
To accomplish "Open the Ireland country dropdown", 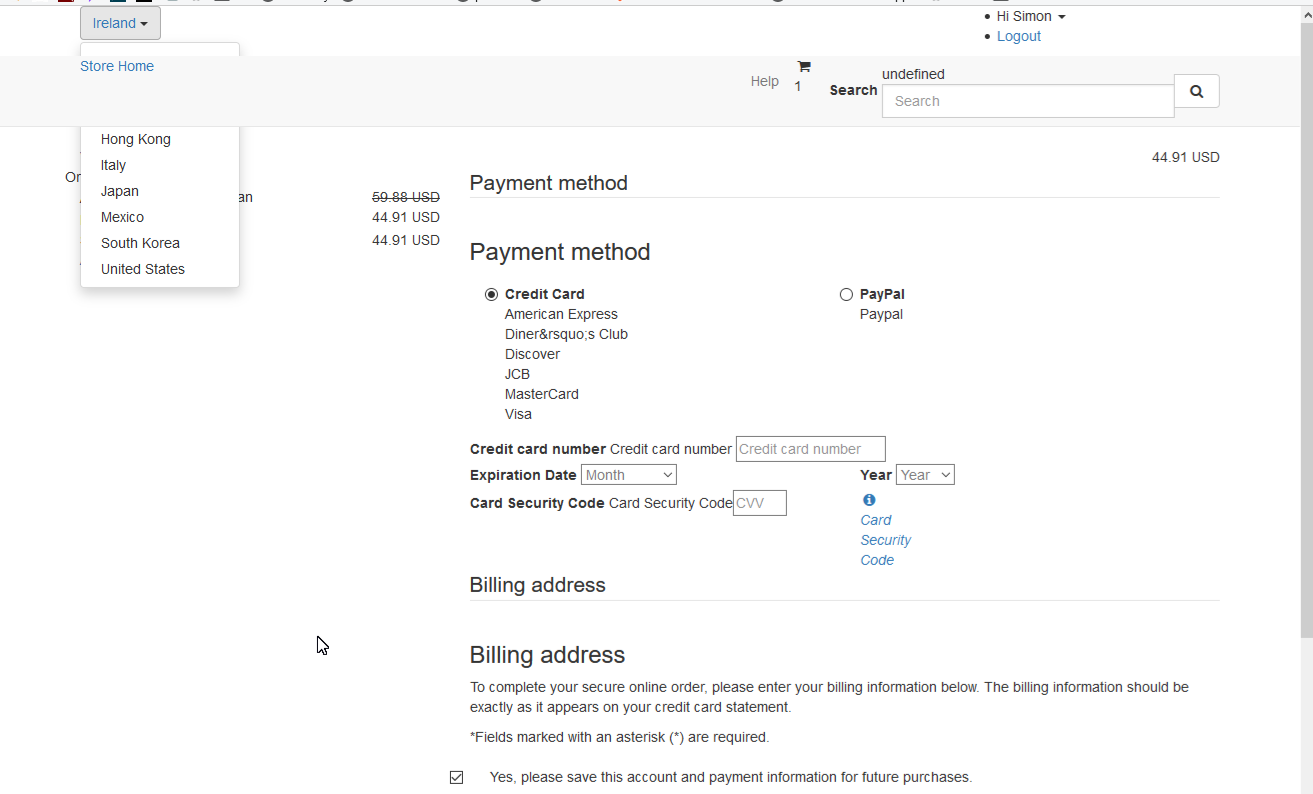I will [120, 23].
